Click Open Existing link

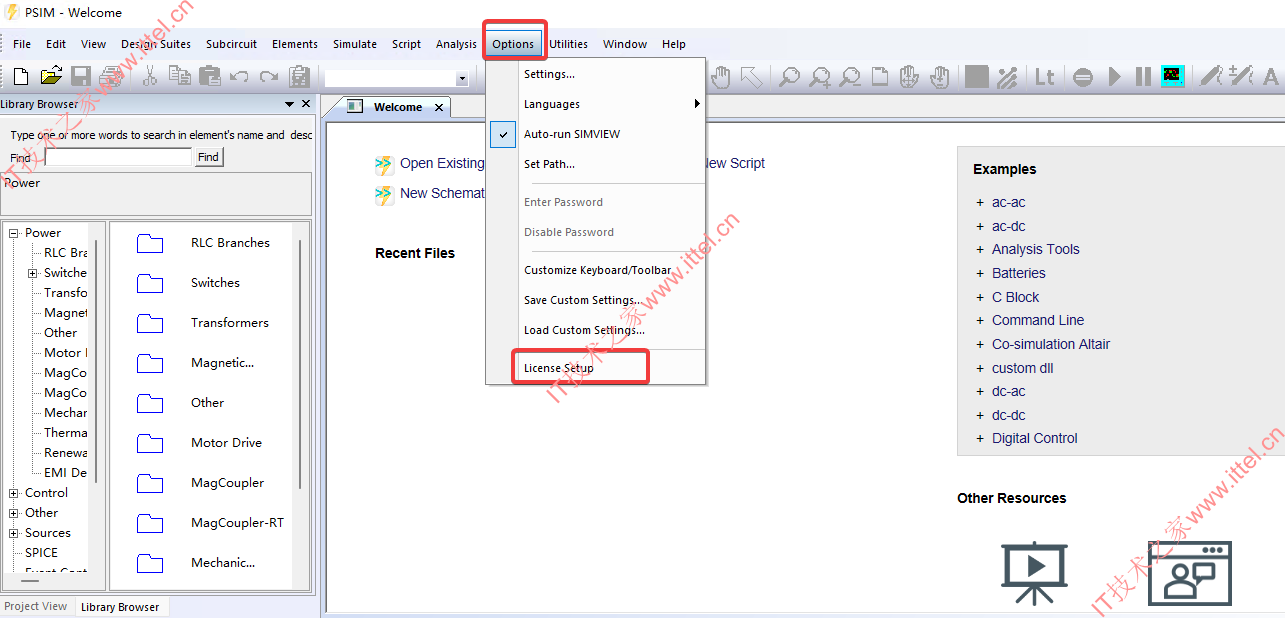tap(442, 163)
